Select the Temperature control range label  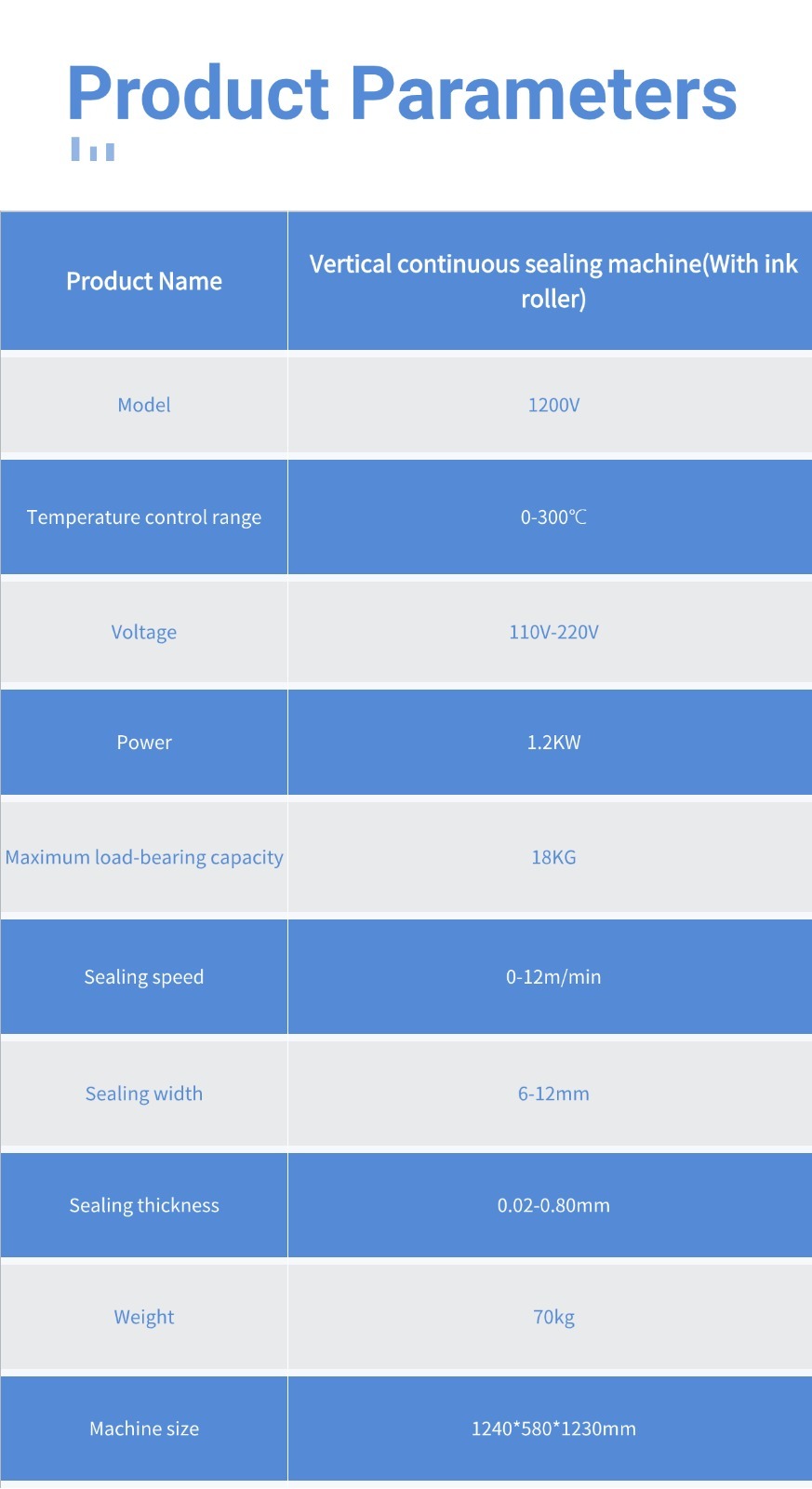144,517
